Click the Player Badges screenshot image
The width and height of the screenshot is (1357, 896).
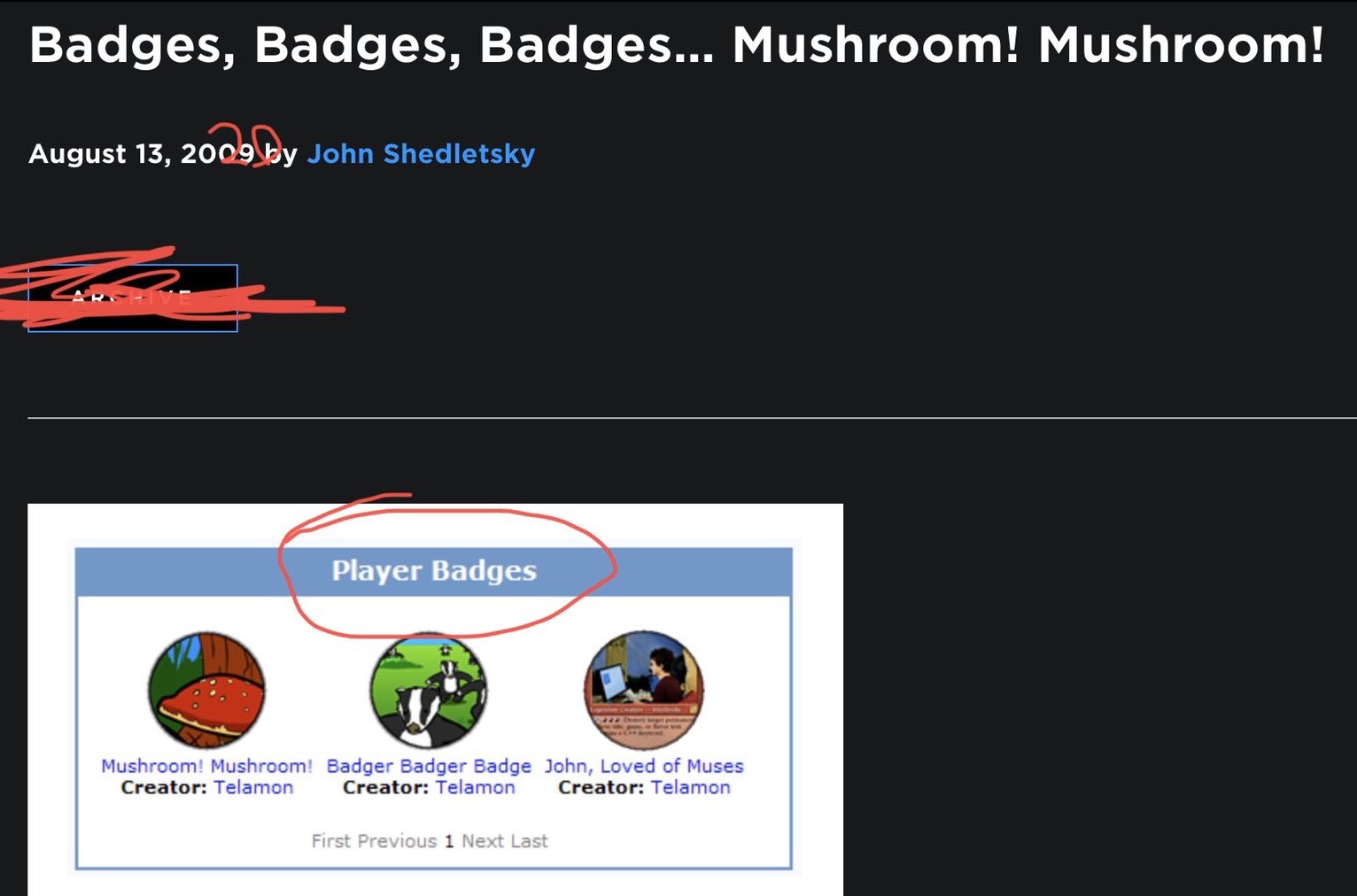(435, 699)
